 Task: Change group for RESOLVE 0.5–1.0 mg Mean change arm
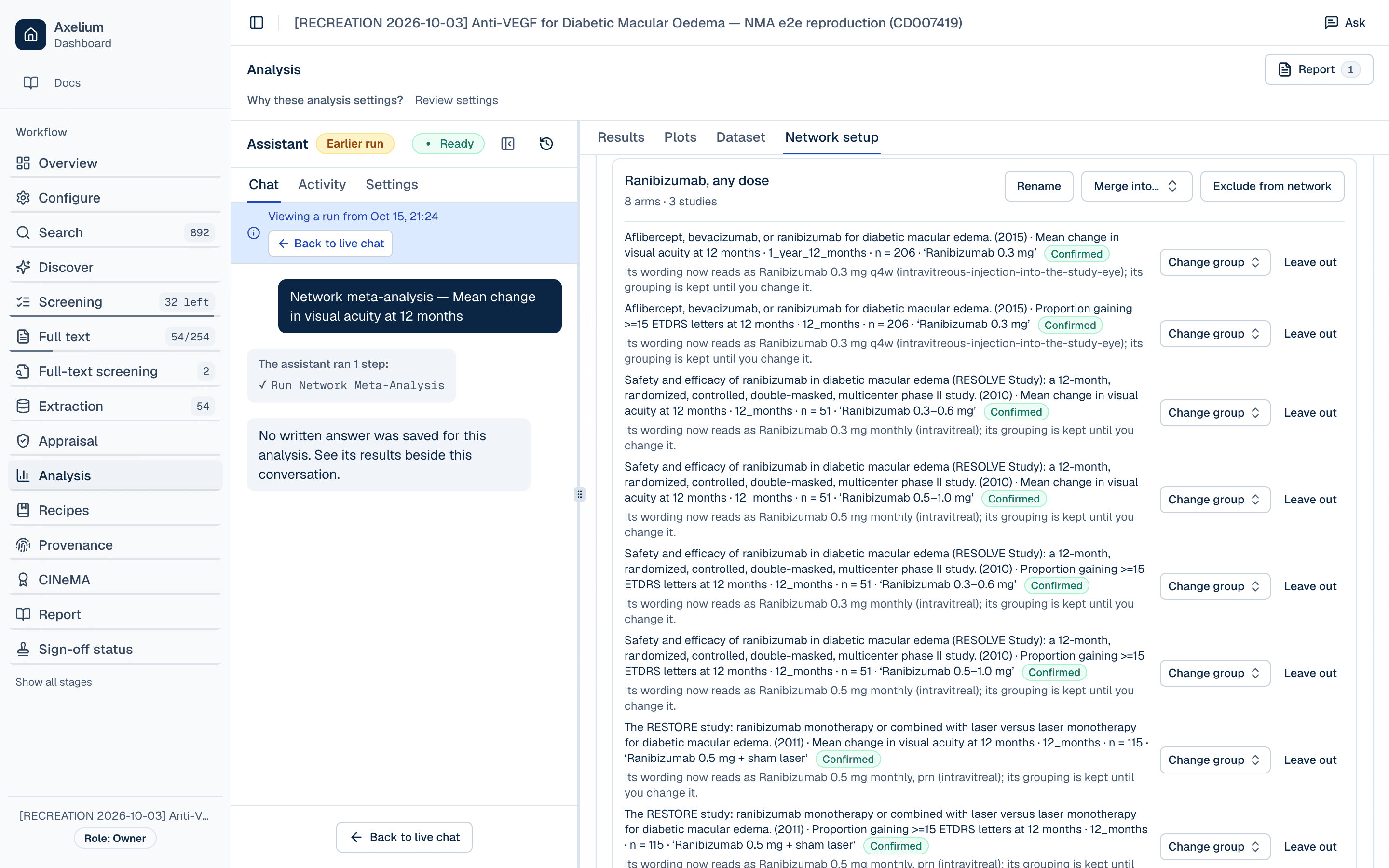pos(1214,500)
